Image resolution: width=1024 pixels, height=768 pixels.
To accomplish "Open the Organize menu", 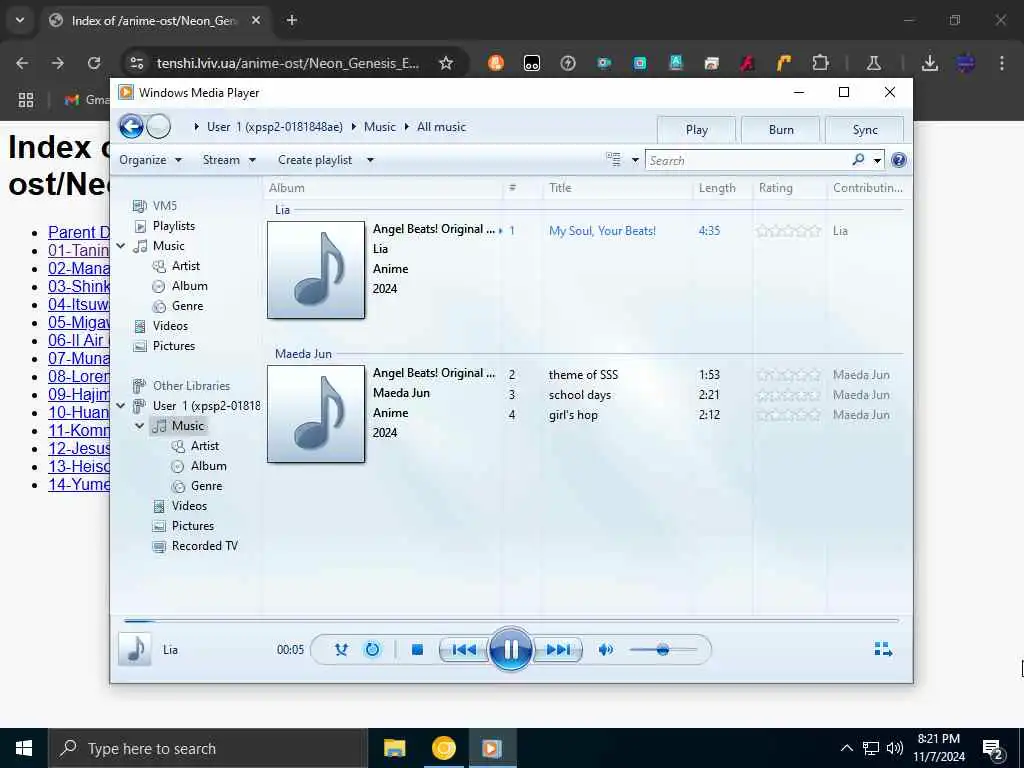I will (150, 160).
